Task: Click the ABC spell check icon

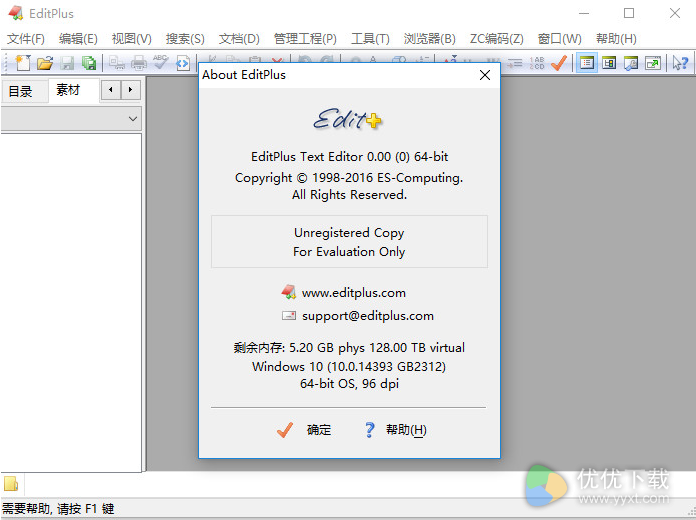Action: click(x=160, y=63)
